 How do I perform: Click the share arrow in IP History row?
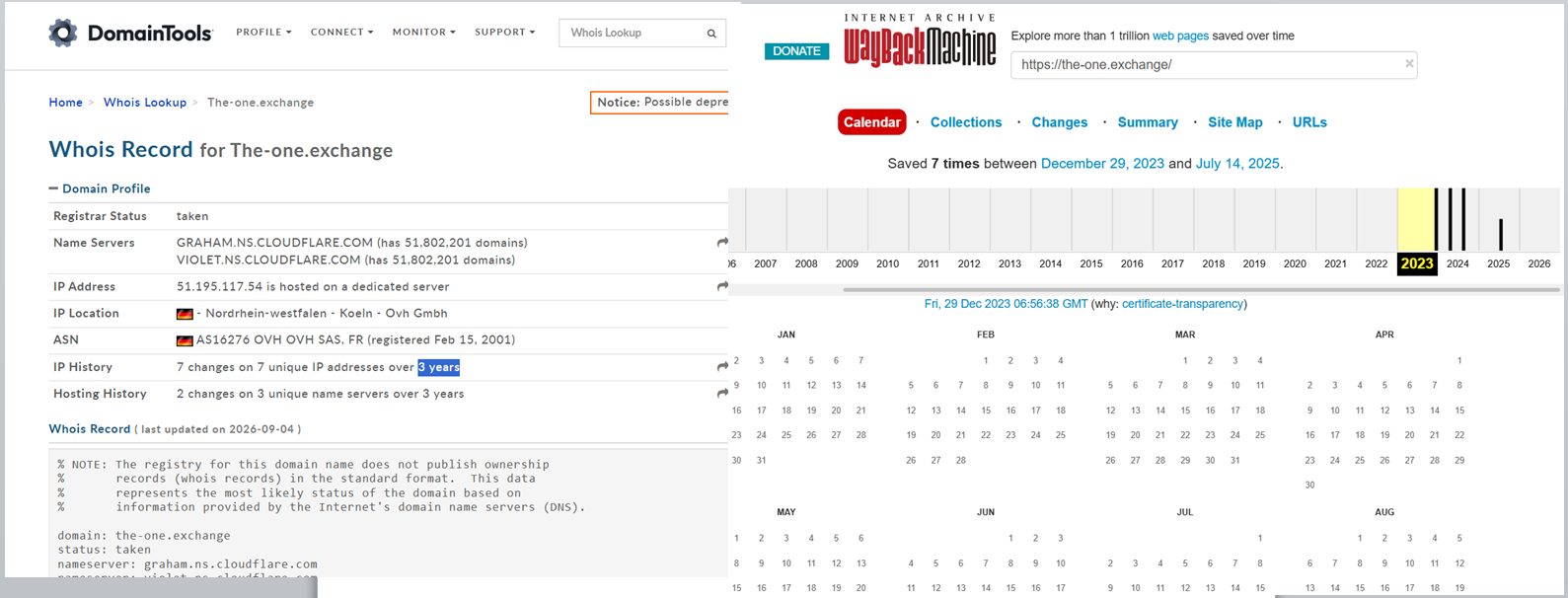[x=722, y=367]
